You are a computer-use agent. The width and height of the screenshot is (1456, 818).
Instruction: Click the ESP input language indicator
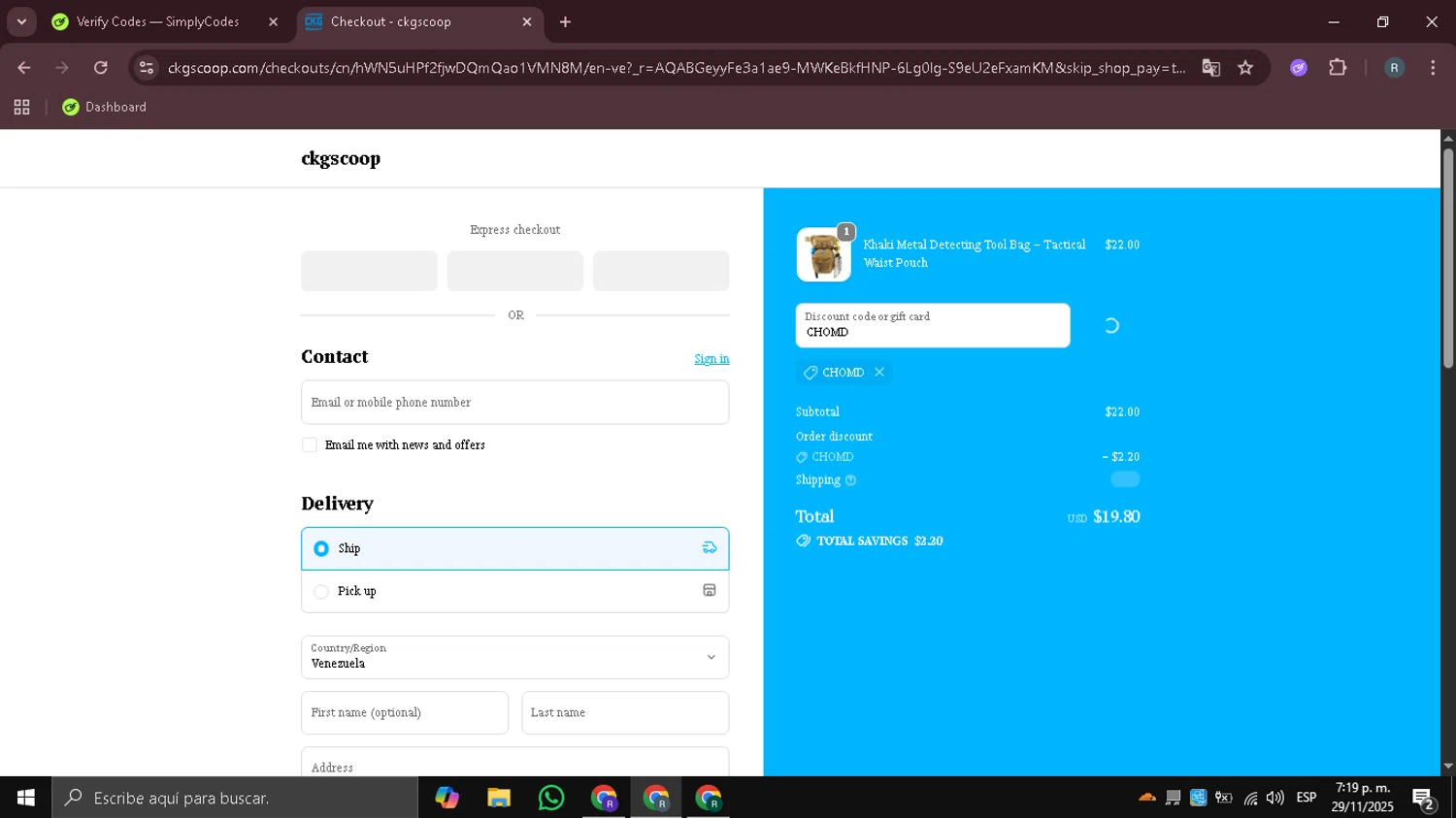point(1307,798)
